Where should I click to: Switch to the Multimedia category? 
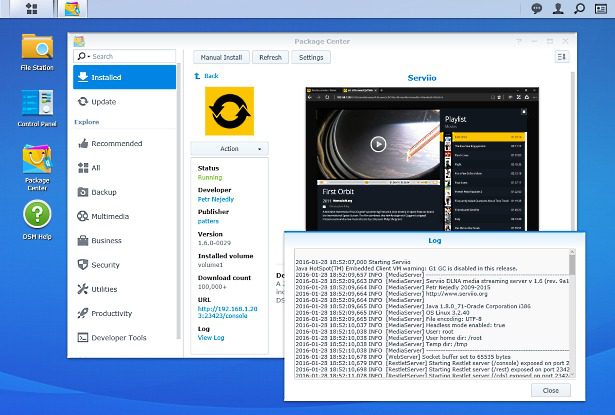pos(110,215)
